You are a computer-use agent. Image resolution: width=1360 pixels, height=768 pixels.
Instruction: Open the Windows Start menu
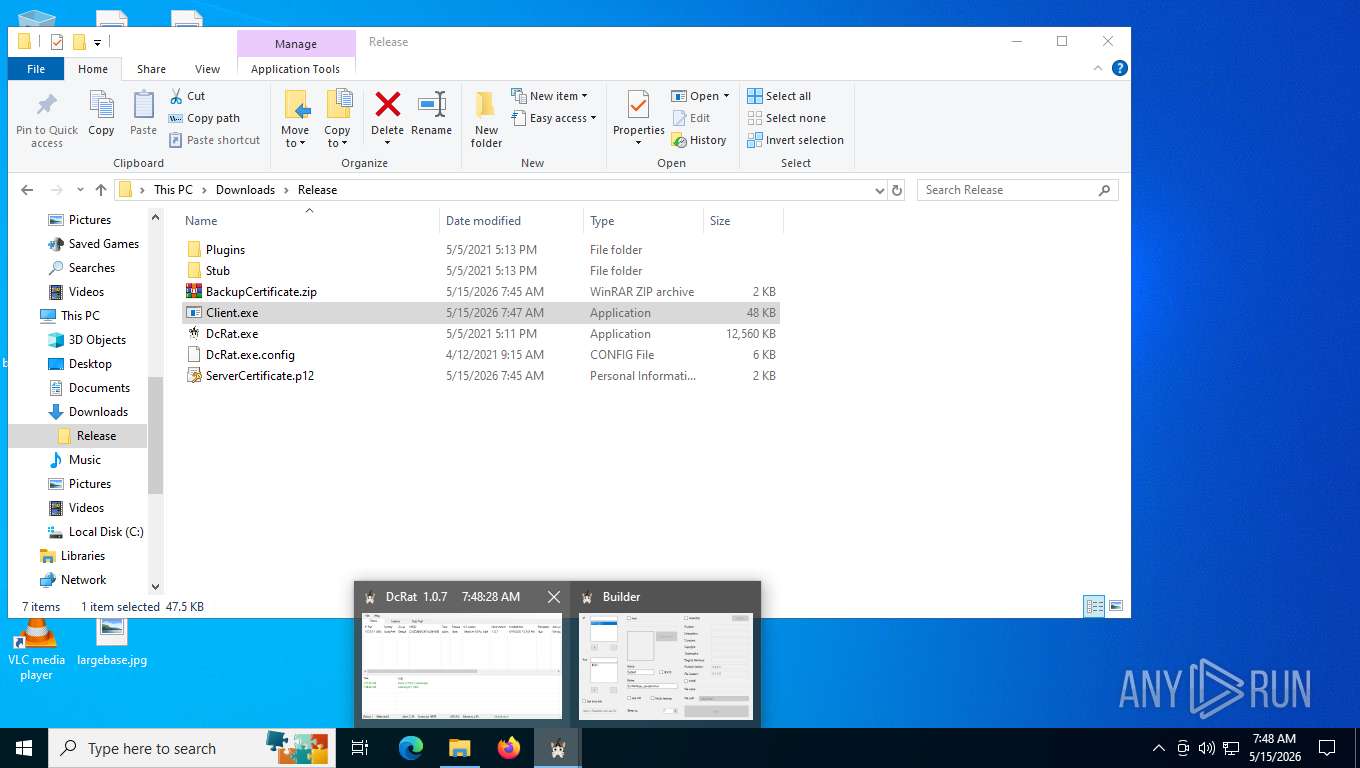click(x=24, y=748)
